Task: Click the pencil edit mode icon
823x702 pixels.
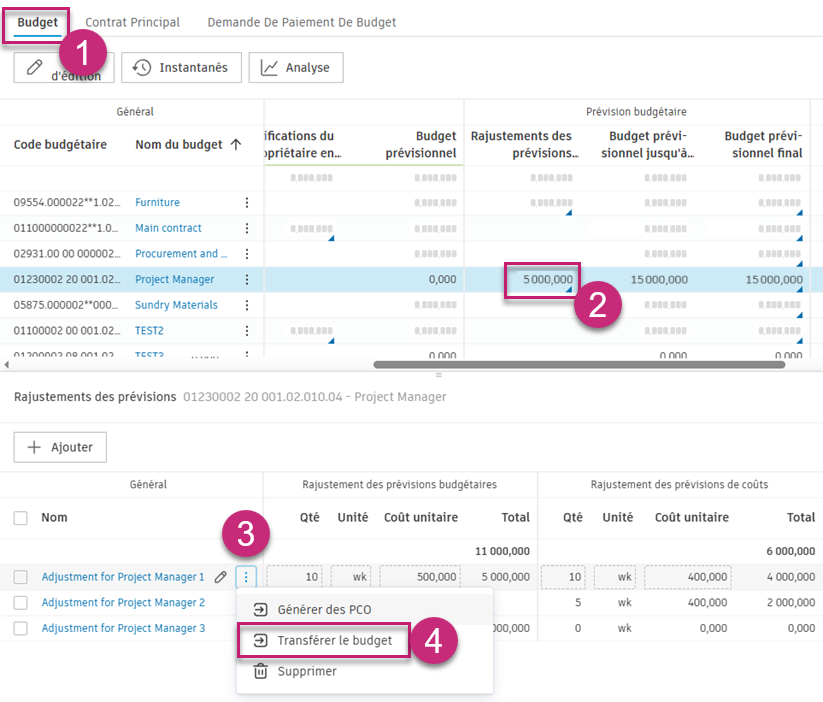Action: tap(35, 67)
